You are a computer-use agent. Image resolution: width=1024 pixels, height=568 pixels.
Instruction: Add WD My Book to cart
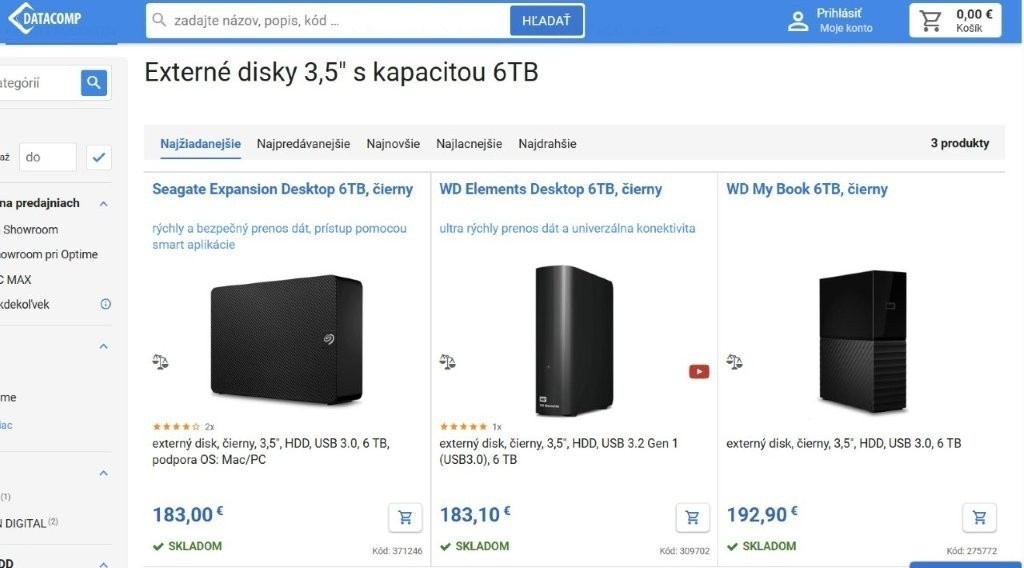[979, 517]
